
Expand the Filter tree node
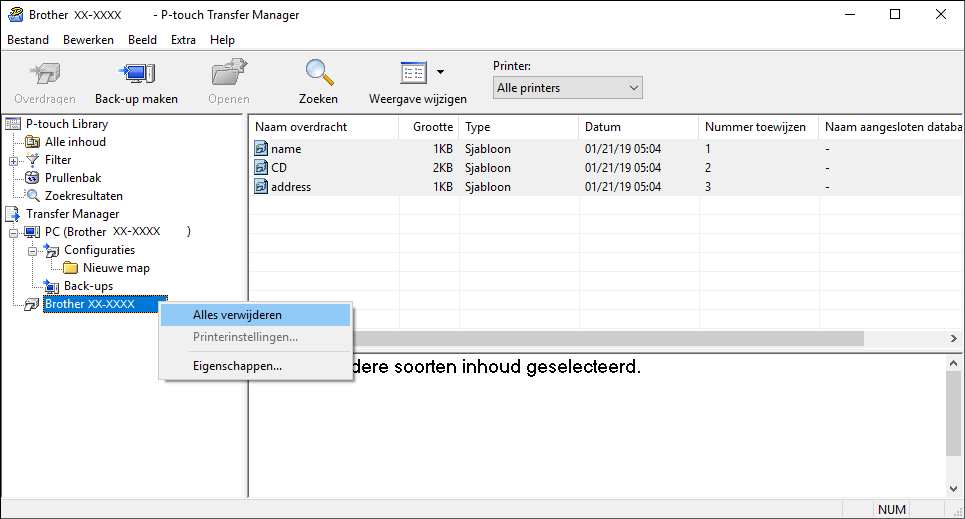[x=13, y=161]
